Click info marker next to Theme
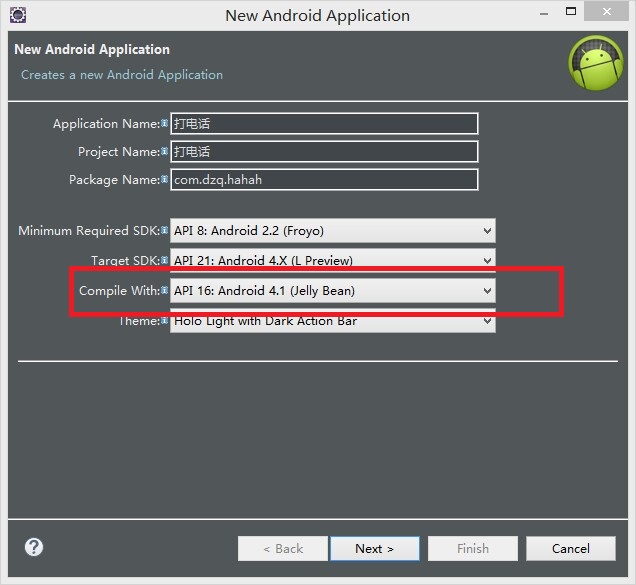Image resolution: width=636 pixels, height=585 pixels. 164,320
